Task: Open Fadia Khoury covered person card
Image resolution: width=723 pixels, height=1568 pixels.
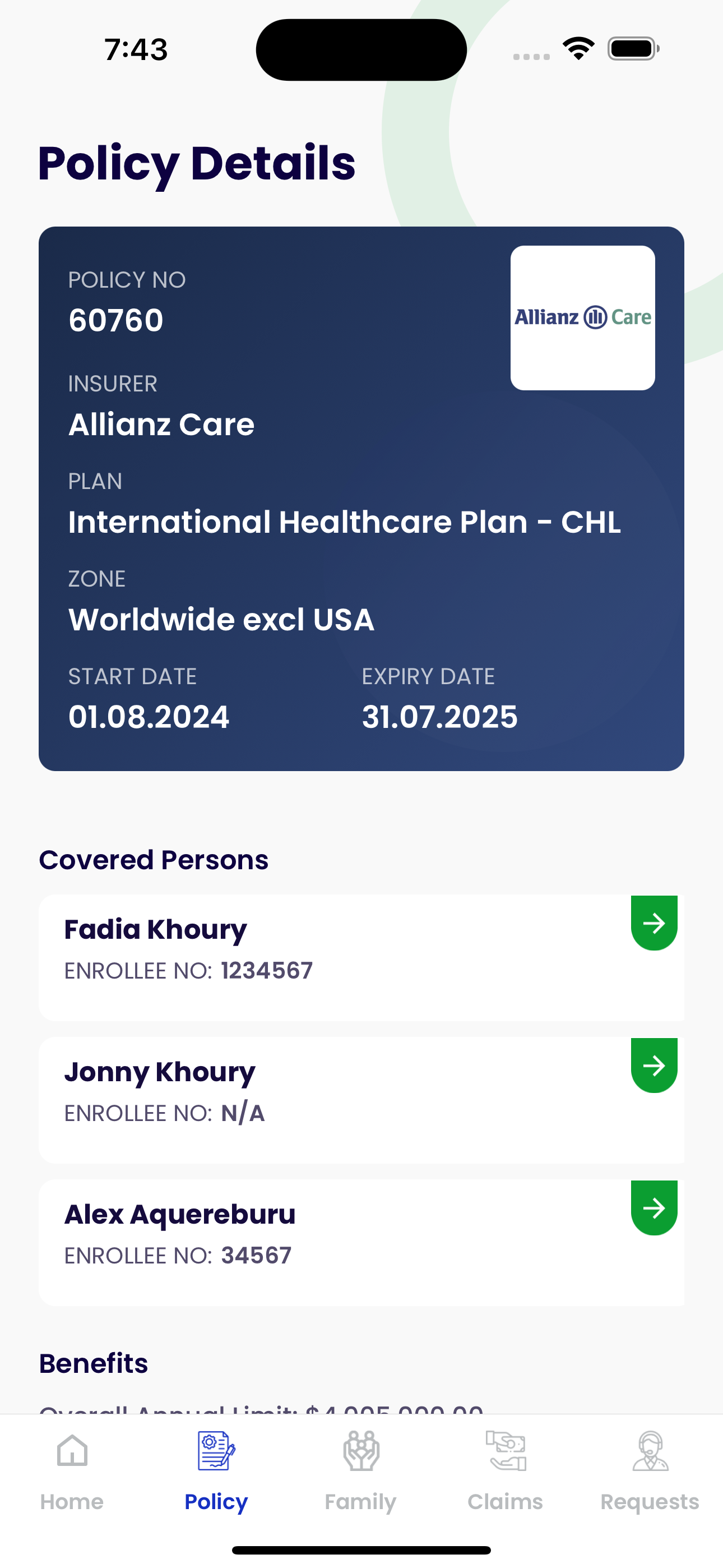Action: [x=361, y=957]
